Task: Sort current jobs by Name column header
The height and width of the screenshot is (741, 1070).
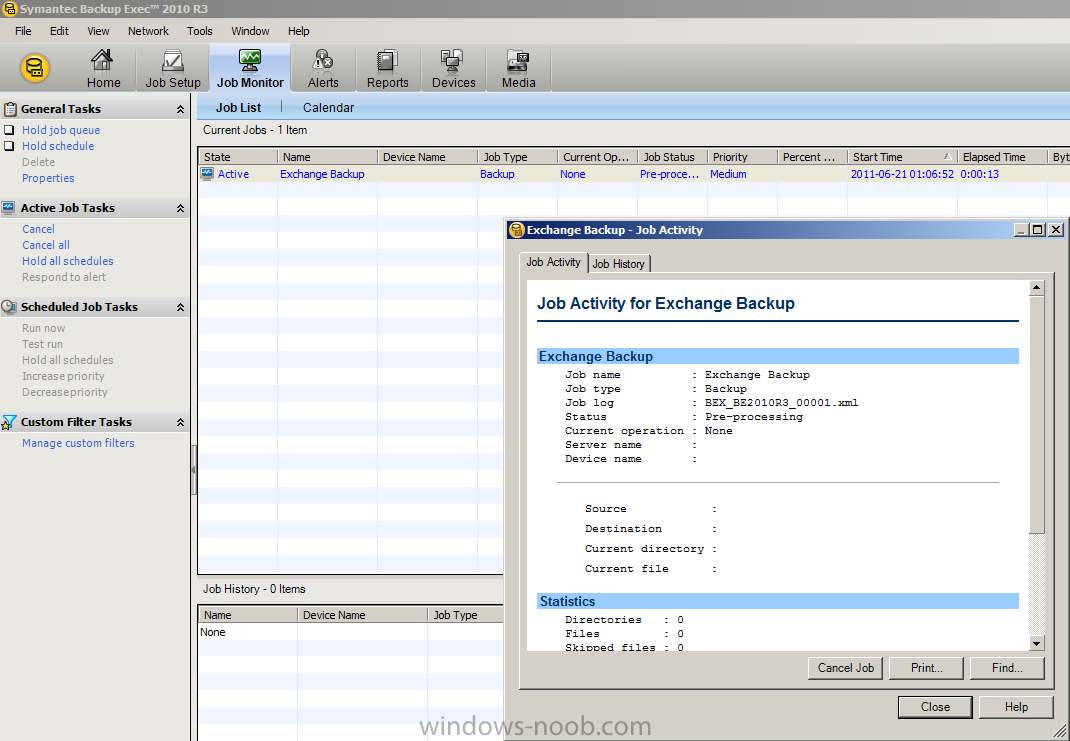Action: pyautogui.click(x=328, y=157)
